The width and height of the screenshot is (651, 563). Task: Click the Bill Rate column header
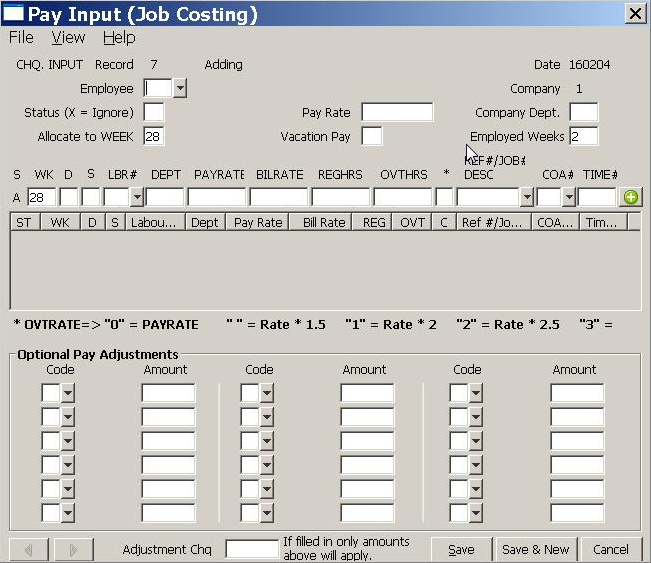coord(320,223)
